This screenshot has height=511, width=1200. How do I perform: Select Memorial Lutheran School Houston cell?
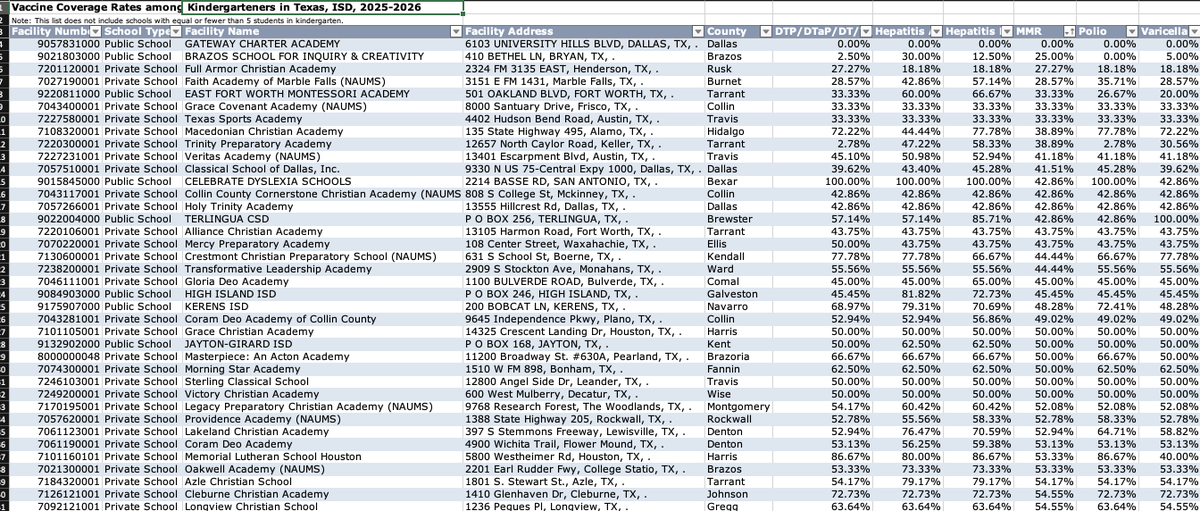(323, 456)
